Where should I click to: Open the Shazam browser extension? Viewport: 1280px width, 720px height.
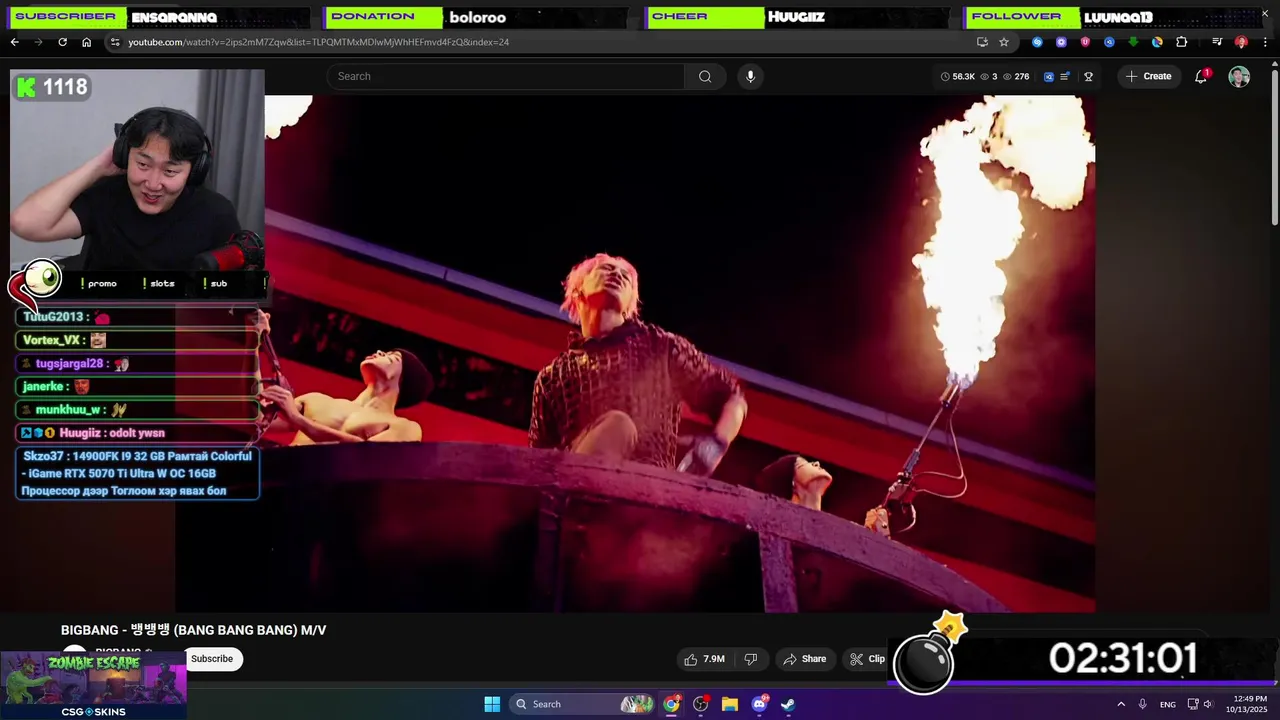tap(1037, 42)
